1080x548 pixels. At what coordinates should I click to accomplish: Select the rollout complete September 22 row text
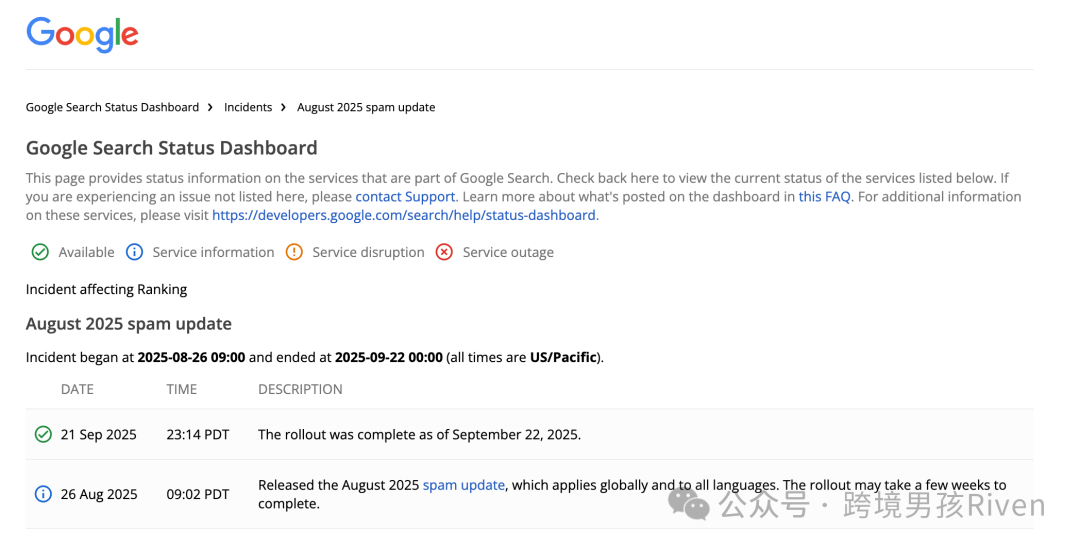click(x=419, y=435)
